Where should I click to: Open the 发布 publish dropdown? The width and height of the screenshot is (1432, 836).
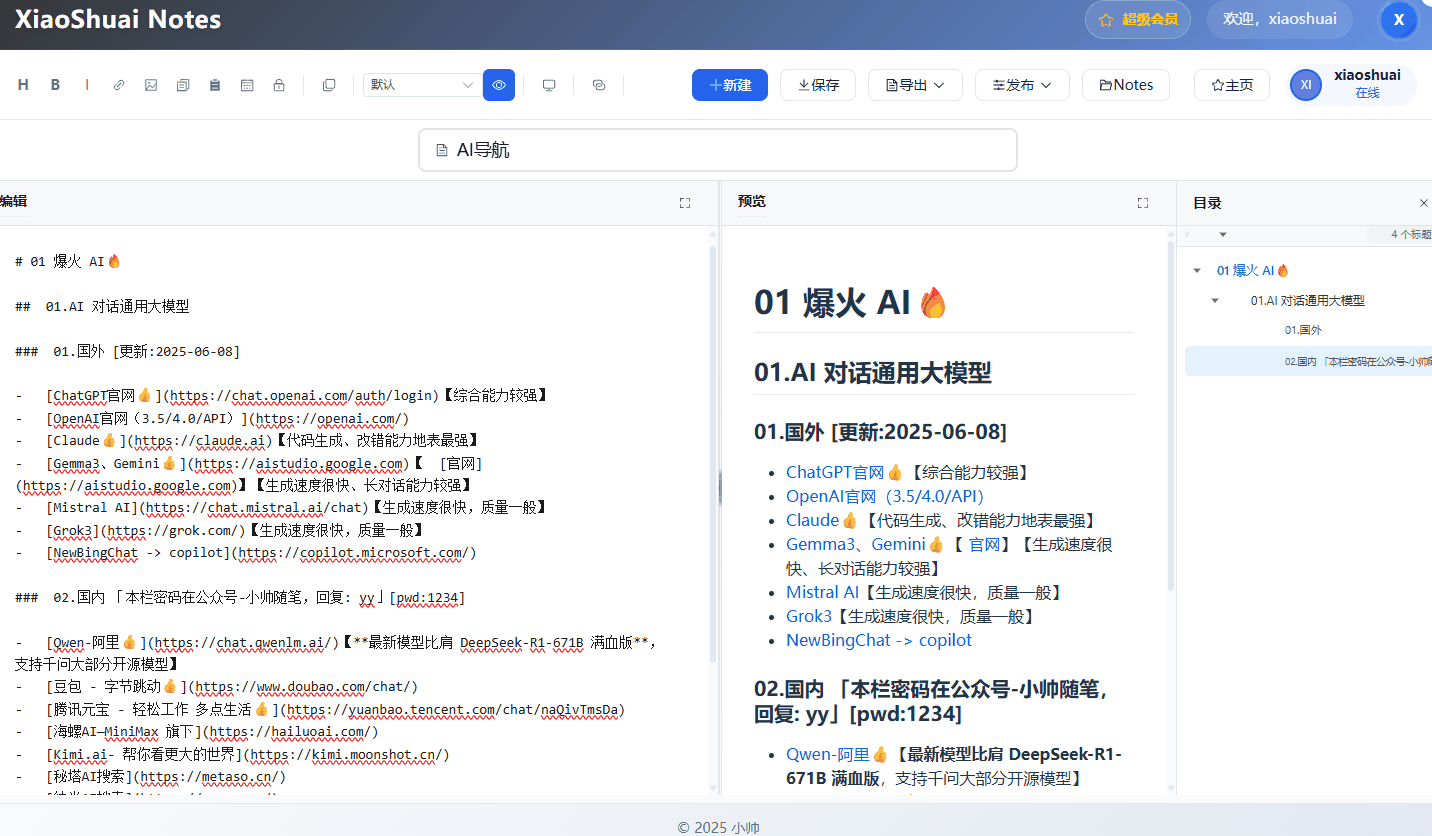pyautogui.click(x=1022, y=85)
